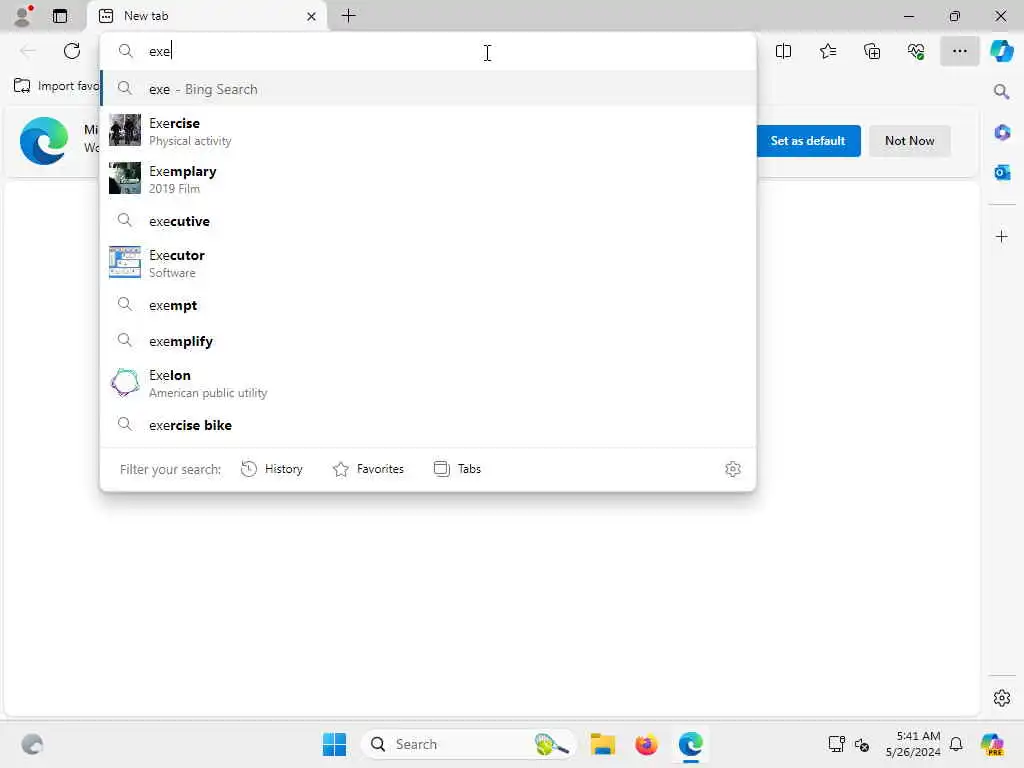Open the profile icon in the title bar
Viewport: 1024px width, 768px height.
pyautogui.click(x=24, y=16)
